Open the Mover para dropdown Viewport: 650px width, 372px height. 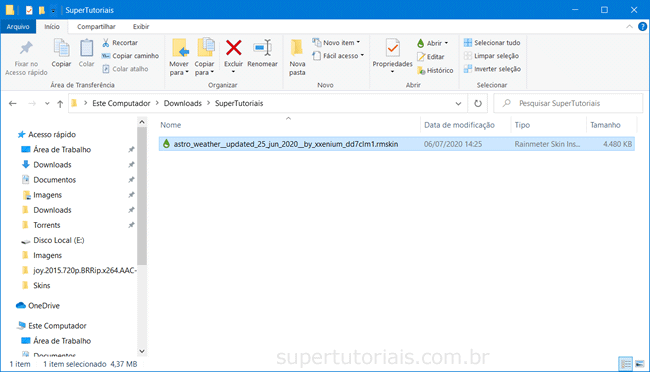(x=179, y=58)
